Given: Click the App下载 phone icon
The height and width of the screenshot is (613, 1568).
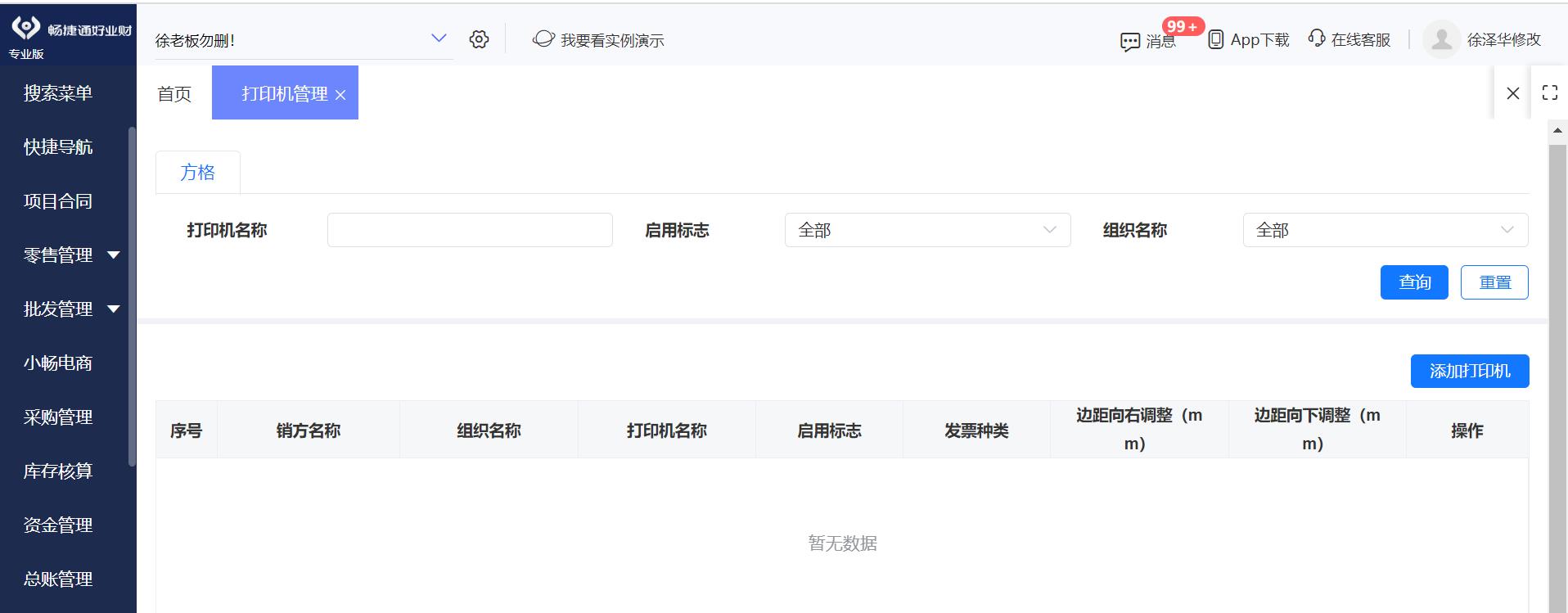Looking at the screenshot, I should [x=1216, y=39].
